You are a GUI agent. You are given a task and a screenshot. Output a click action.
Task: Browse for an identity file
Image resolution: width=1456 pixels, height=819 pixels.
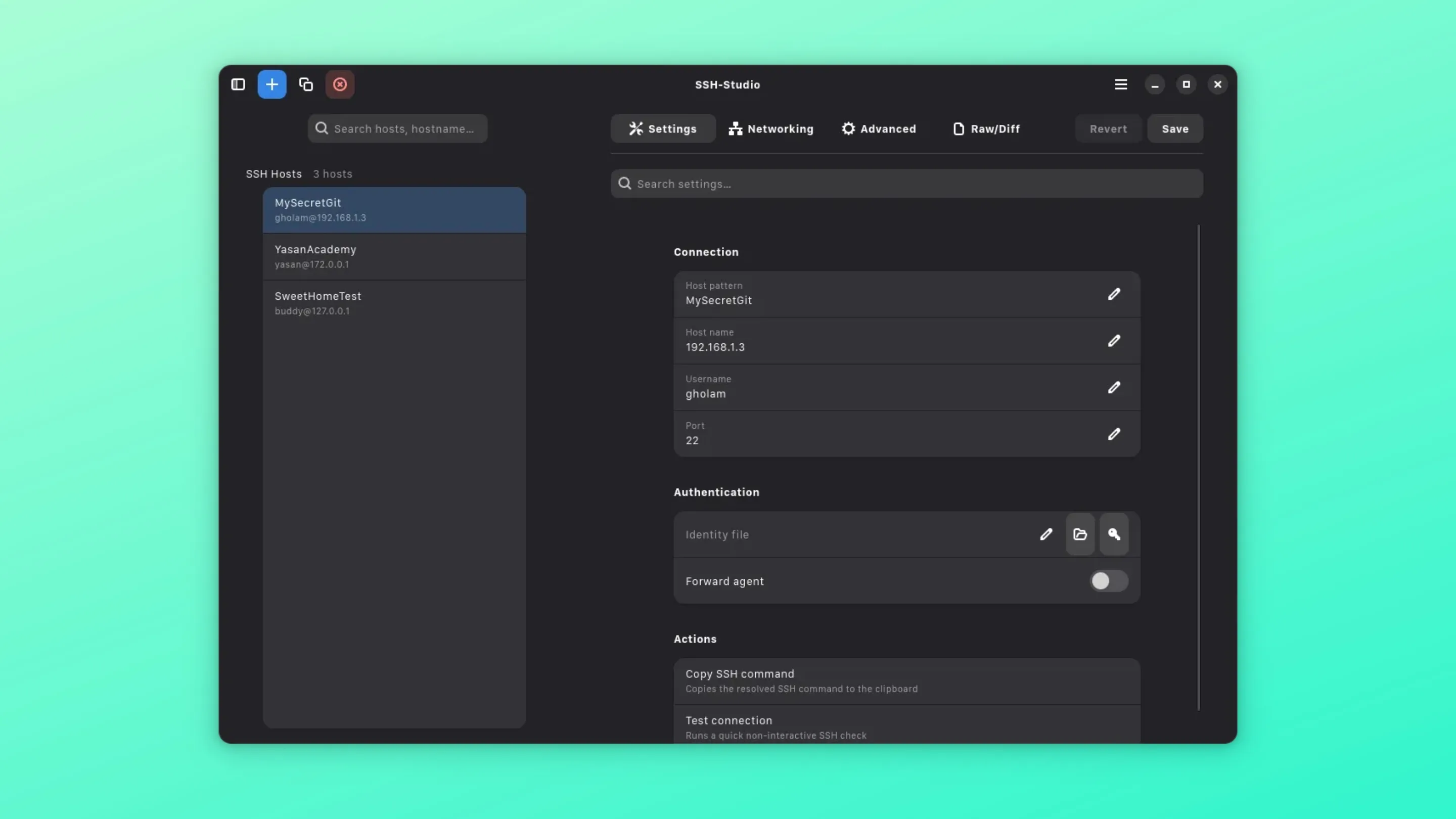tap(1080, 534)
